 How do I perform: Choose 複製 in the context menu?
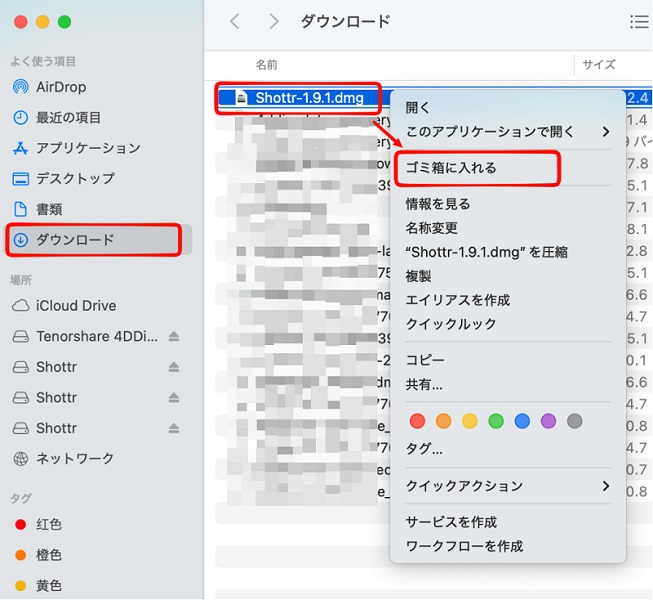coord(419,276)
